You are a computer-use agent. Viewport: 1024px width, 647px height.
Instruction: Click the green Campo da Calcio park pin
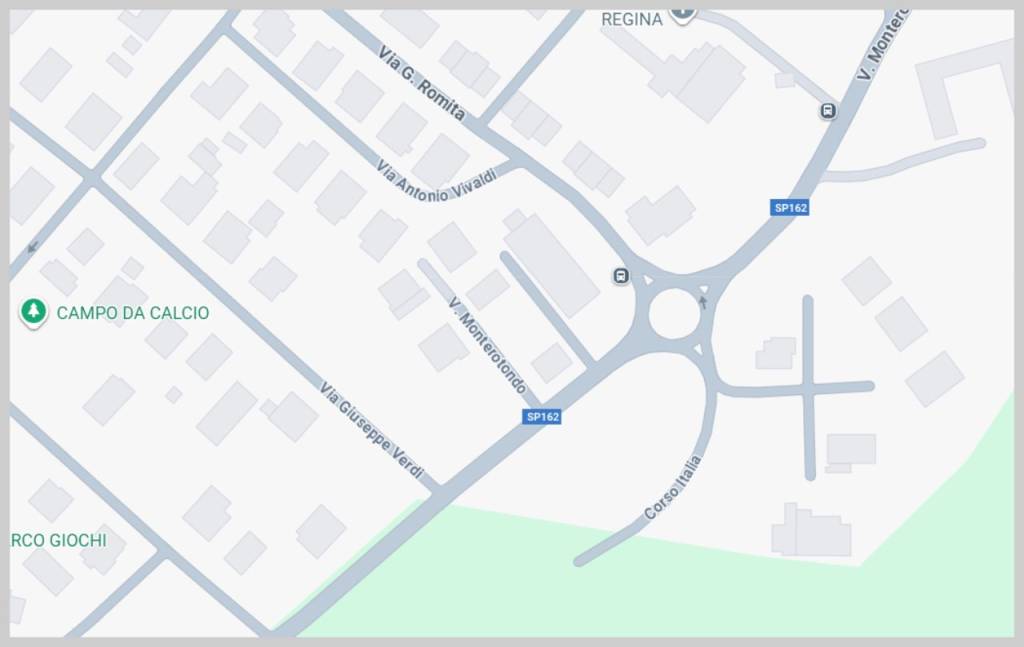tap(33, 311)
